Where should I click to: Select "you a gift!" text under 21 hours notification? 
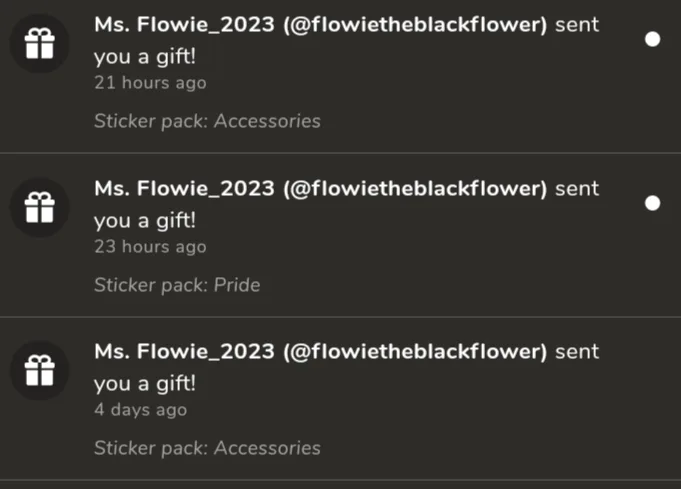[x=145, y=57]
